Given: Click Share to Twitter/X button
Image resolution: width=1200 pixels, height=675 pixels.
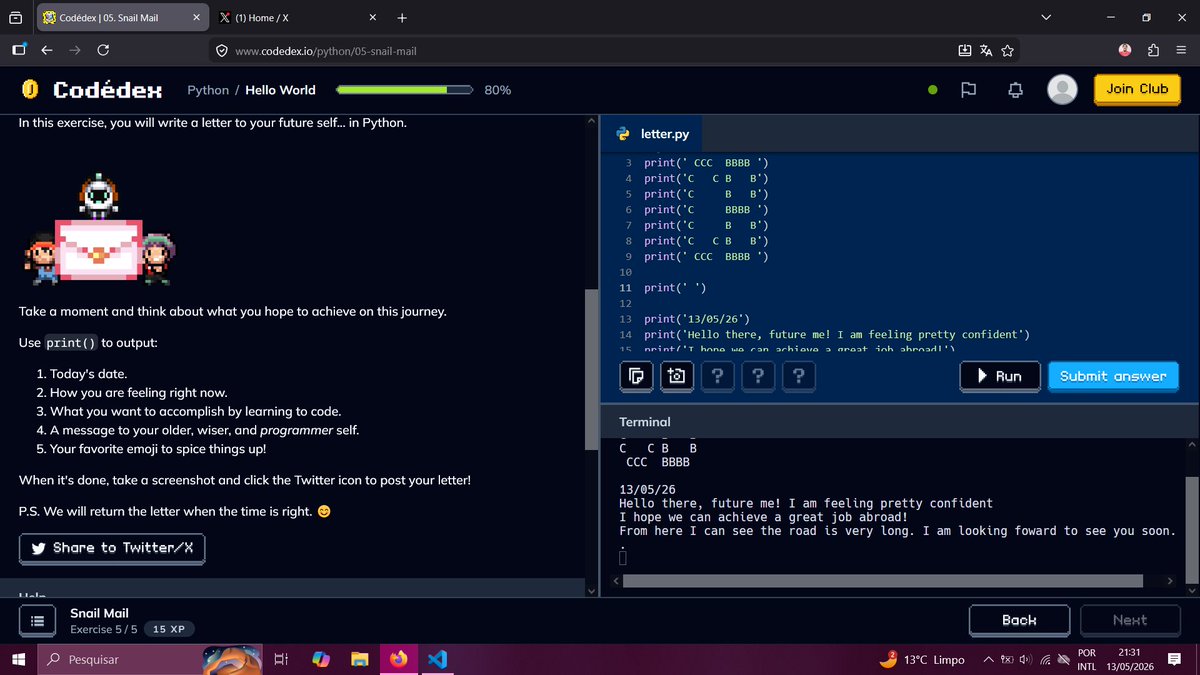Looking at the screenshot, I should (112, 548).
